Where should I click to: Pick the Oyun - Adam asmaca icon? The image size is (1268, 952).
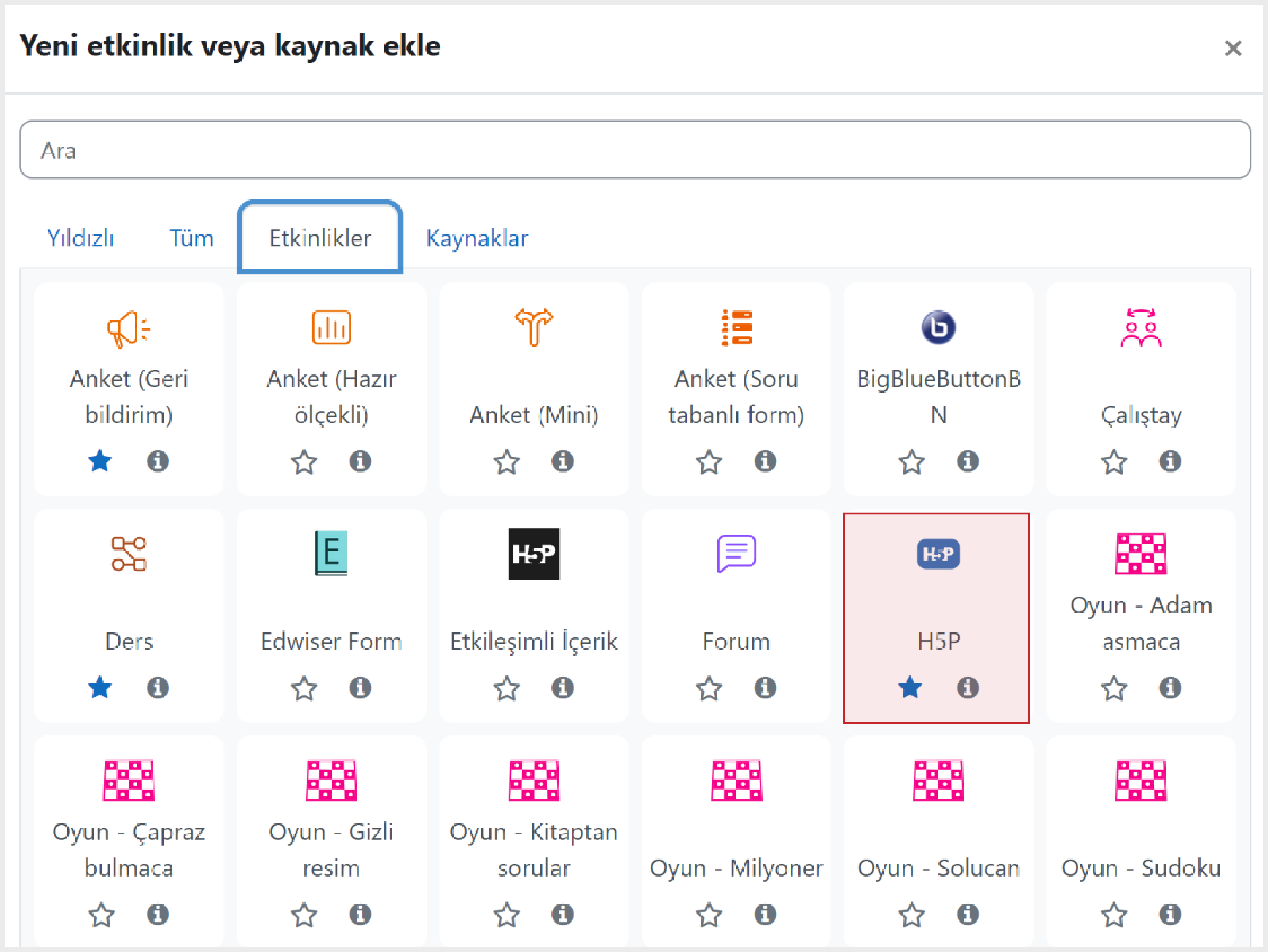[x=1141, y=554]
